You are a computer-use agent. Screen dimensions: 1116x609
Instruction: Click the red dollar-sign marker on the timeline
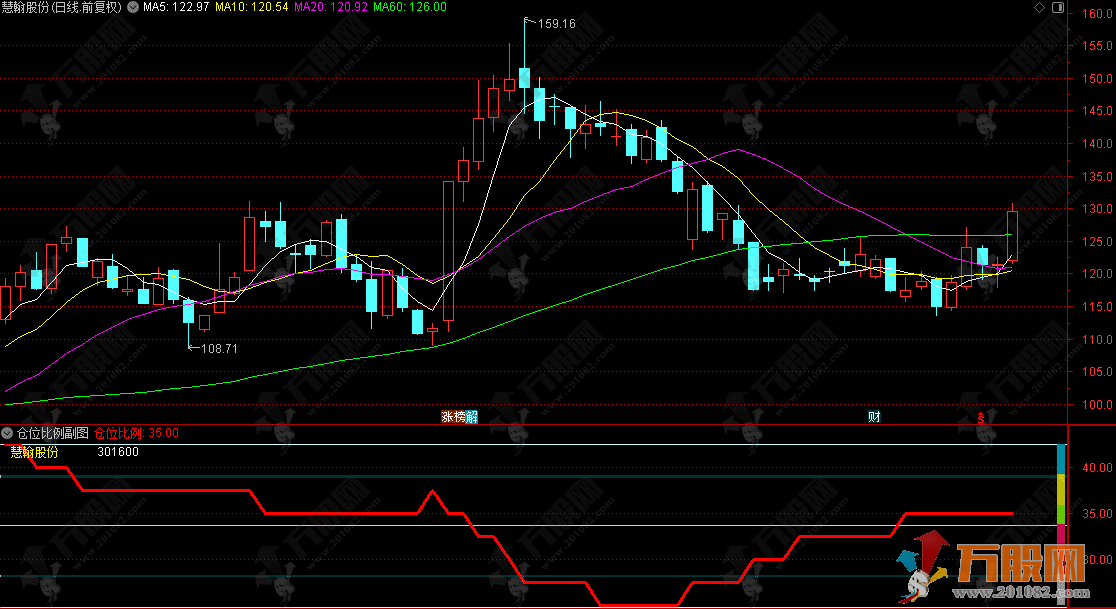point(982,417)
